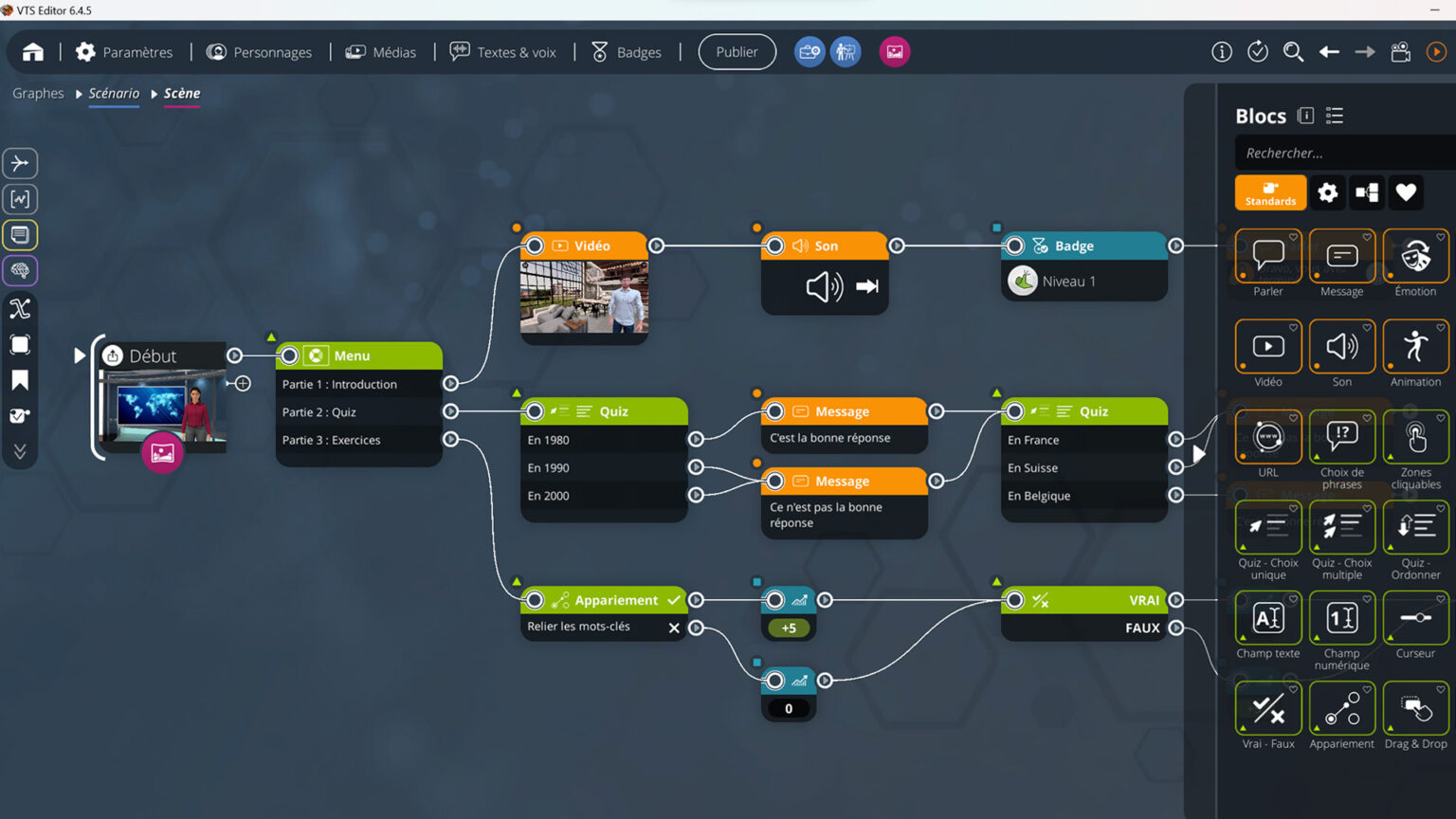Switch Blocs panel to list view
The height and width of the screenshot is (819, 1456).
1335,115
